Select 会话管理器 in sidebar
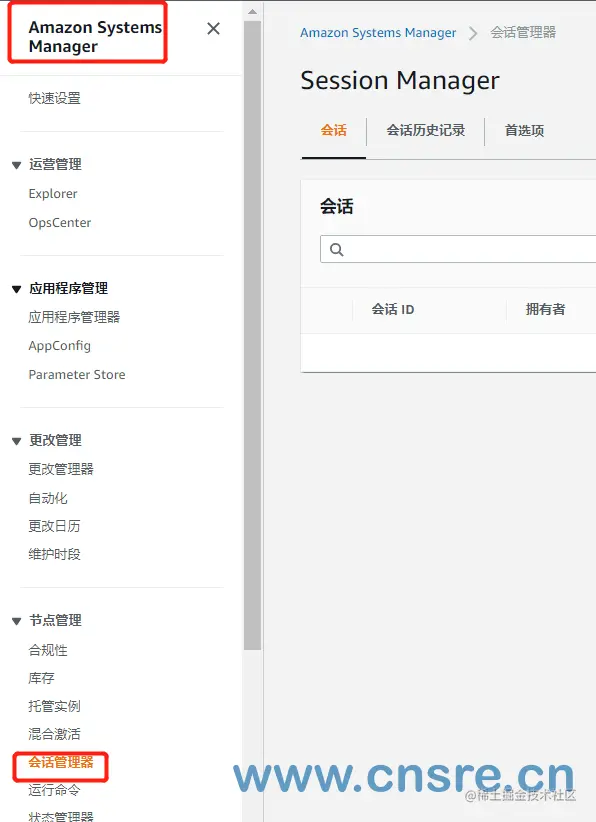The width and height of the screenshot is (596, 822). pyautogui.click(x=61, y=762)
